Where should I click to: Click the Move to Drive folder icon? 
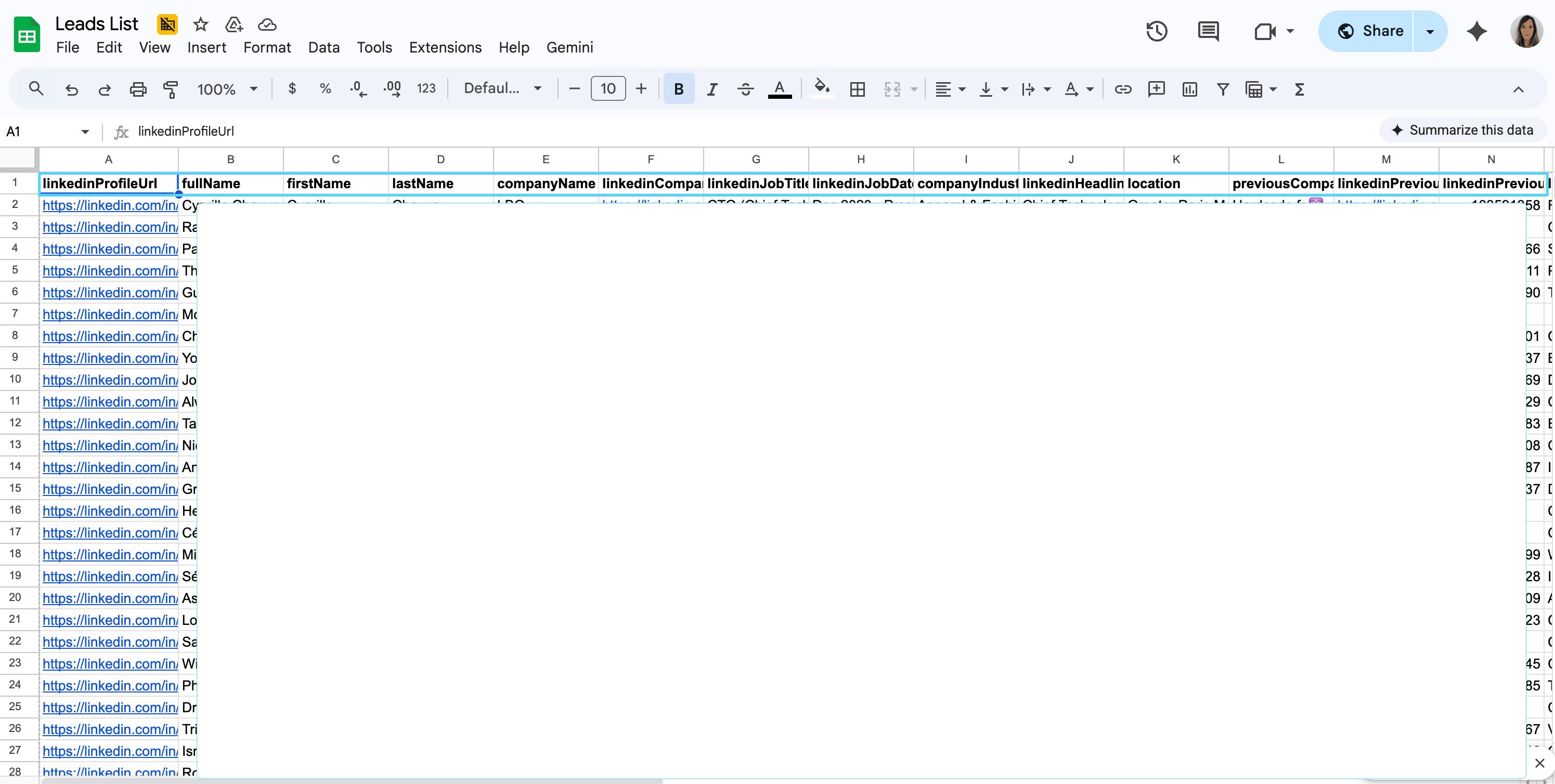[x=234, y=25]
